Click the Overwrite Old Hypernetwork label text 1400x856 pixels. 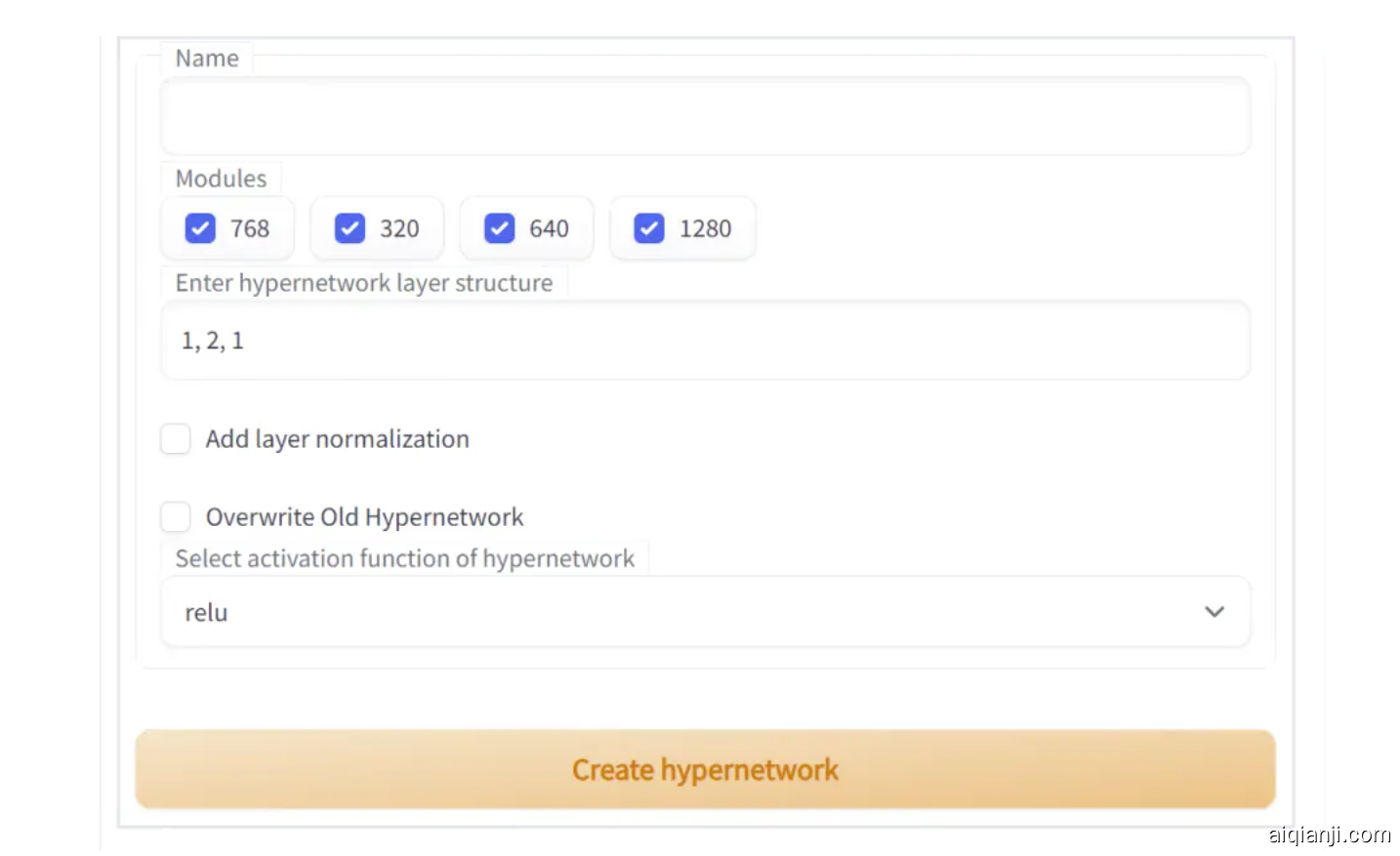(364, 516)
